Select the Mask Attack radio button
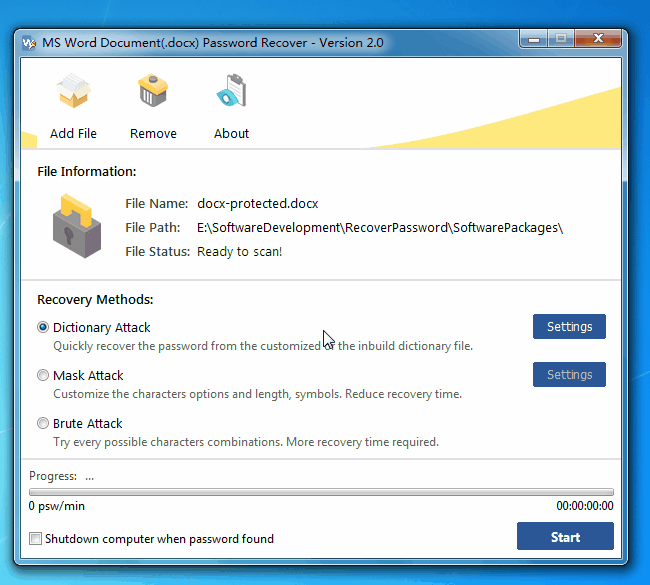The width and height of the screenshot is (650, 585). 43,375
